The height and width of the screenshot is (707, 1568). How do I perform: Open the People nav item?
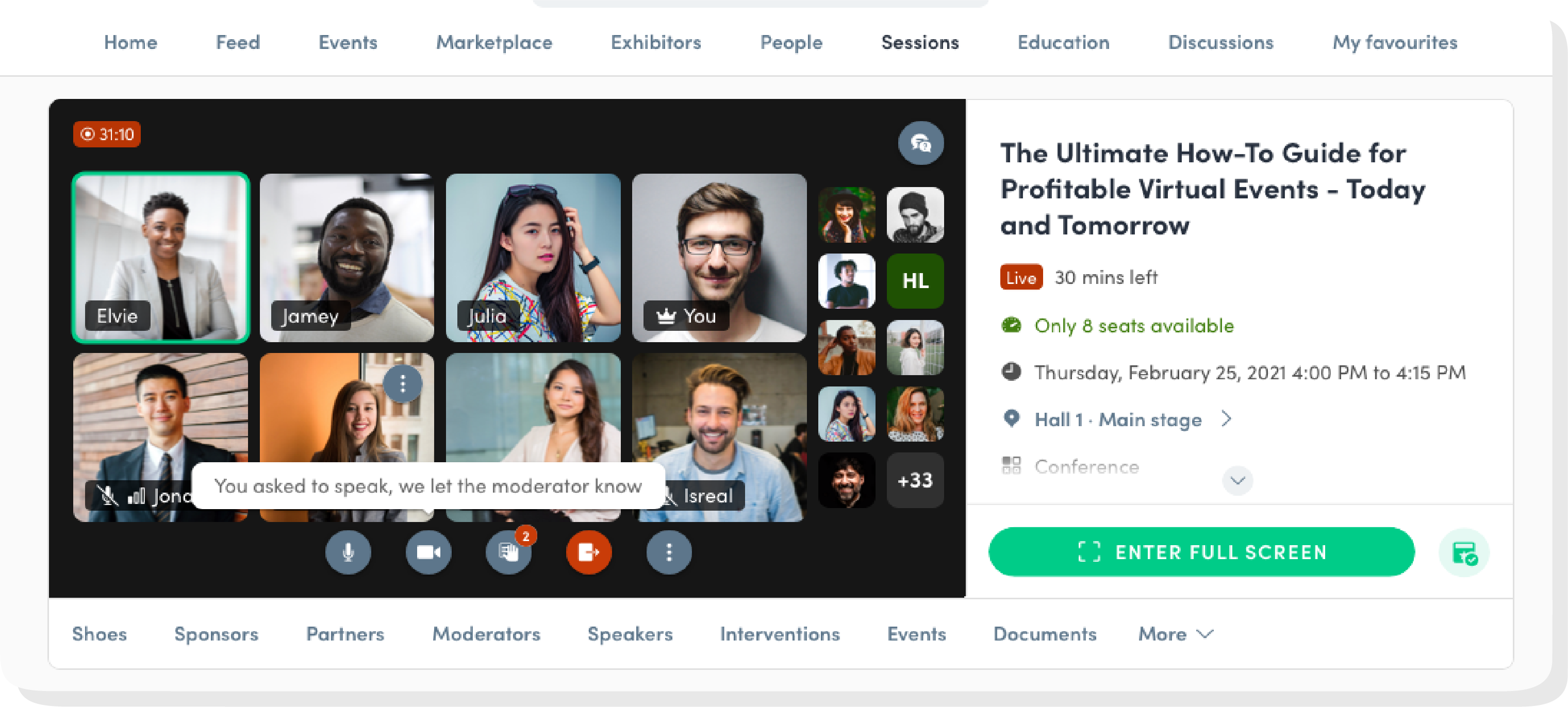click(790, 42)
